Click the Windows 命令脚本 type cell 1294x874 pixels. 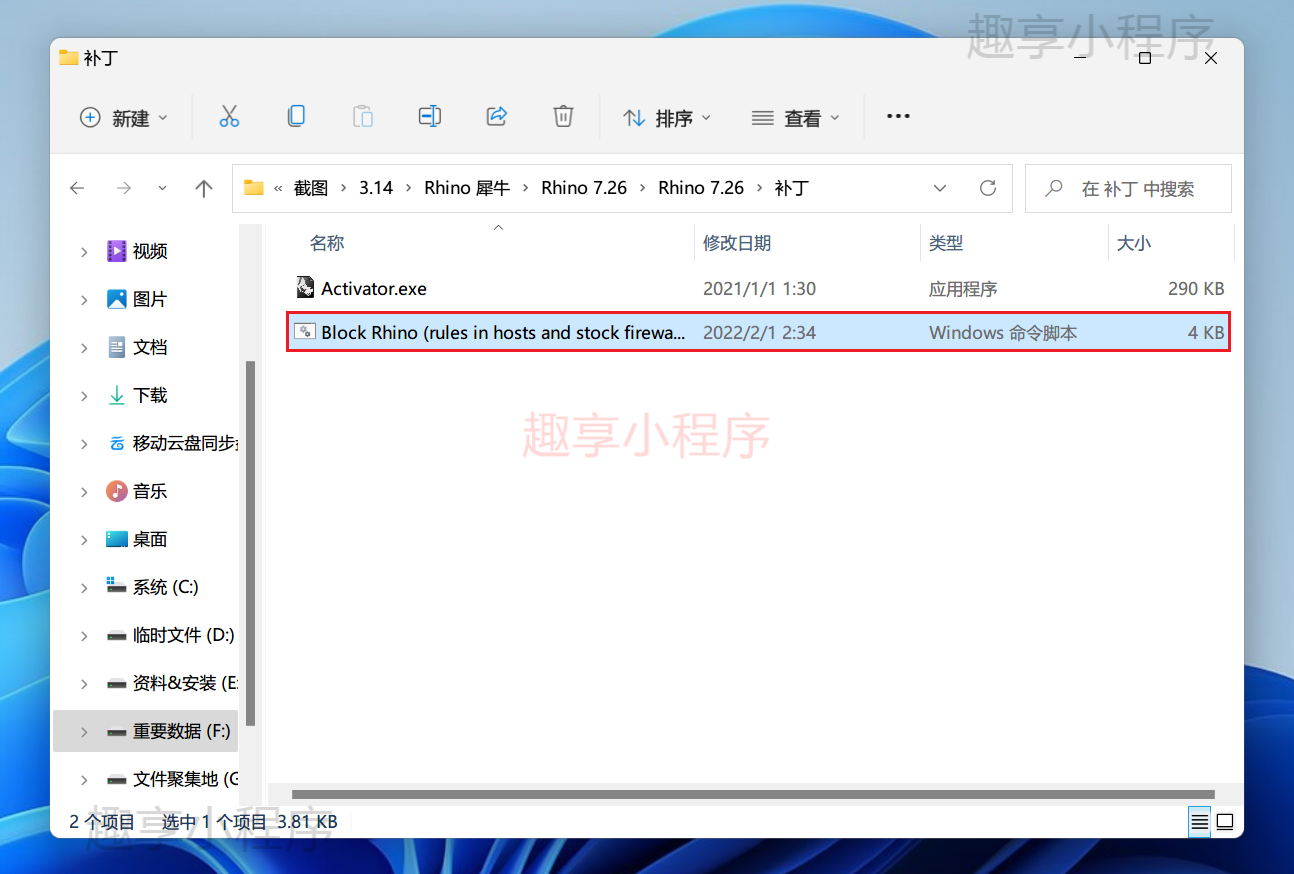coord(1003,332)
